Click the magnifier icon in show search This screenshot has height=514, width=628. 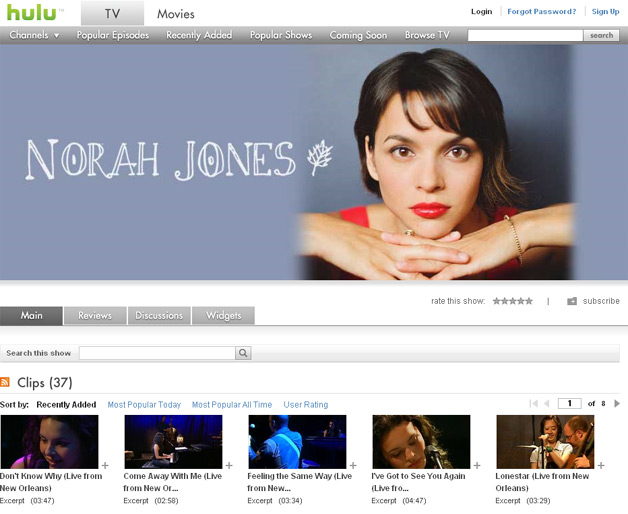coord(243,353)
